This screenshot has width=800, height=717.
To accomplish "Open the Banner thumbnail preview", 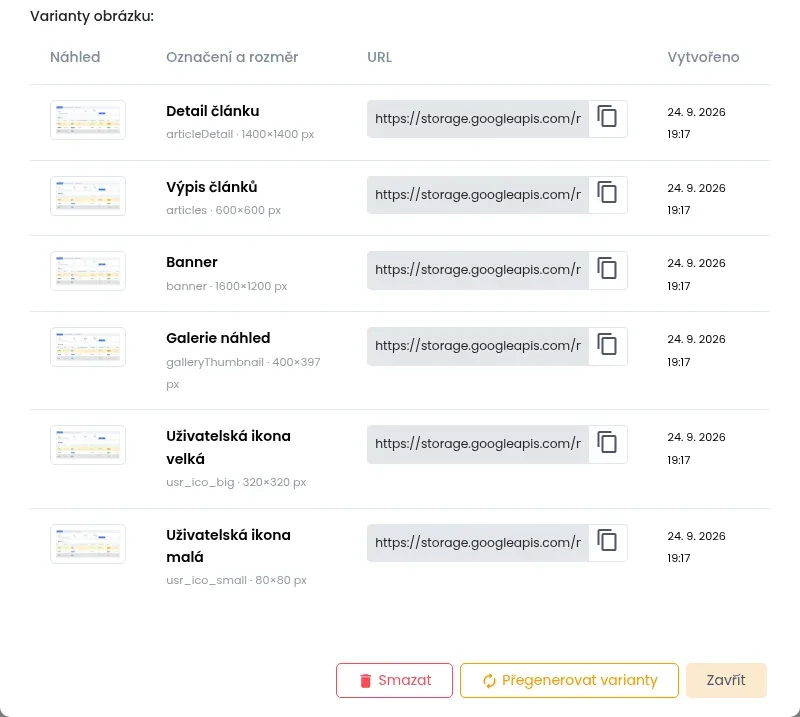I will pos(88,271).
